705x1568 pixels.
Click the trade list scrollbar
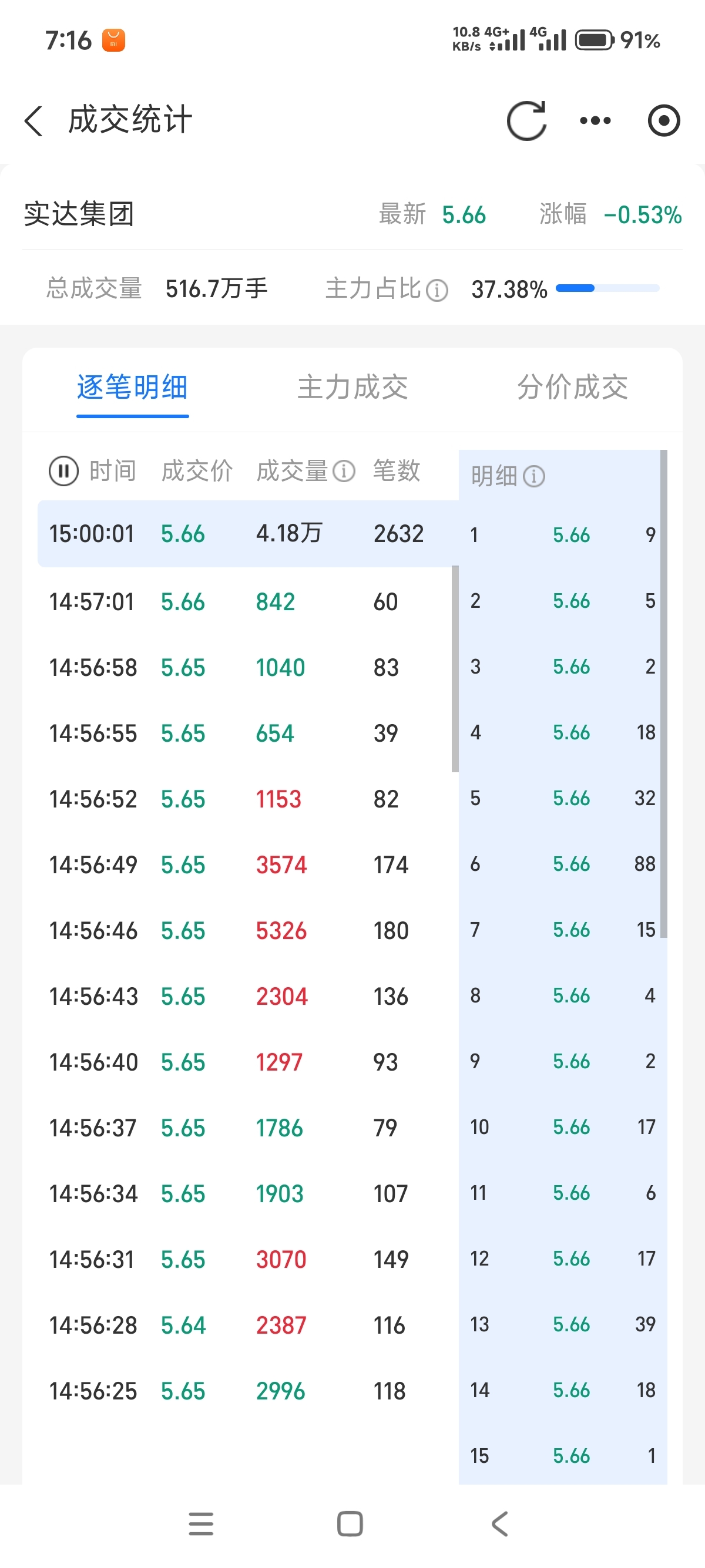coord(455,668)
